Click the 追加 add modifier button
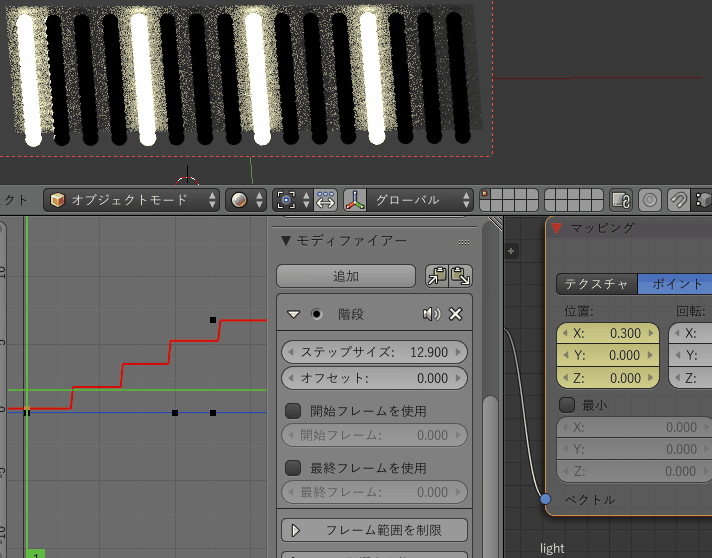The height and width of the screenshot is (558, 712). coord(346,276)
